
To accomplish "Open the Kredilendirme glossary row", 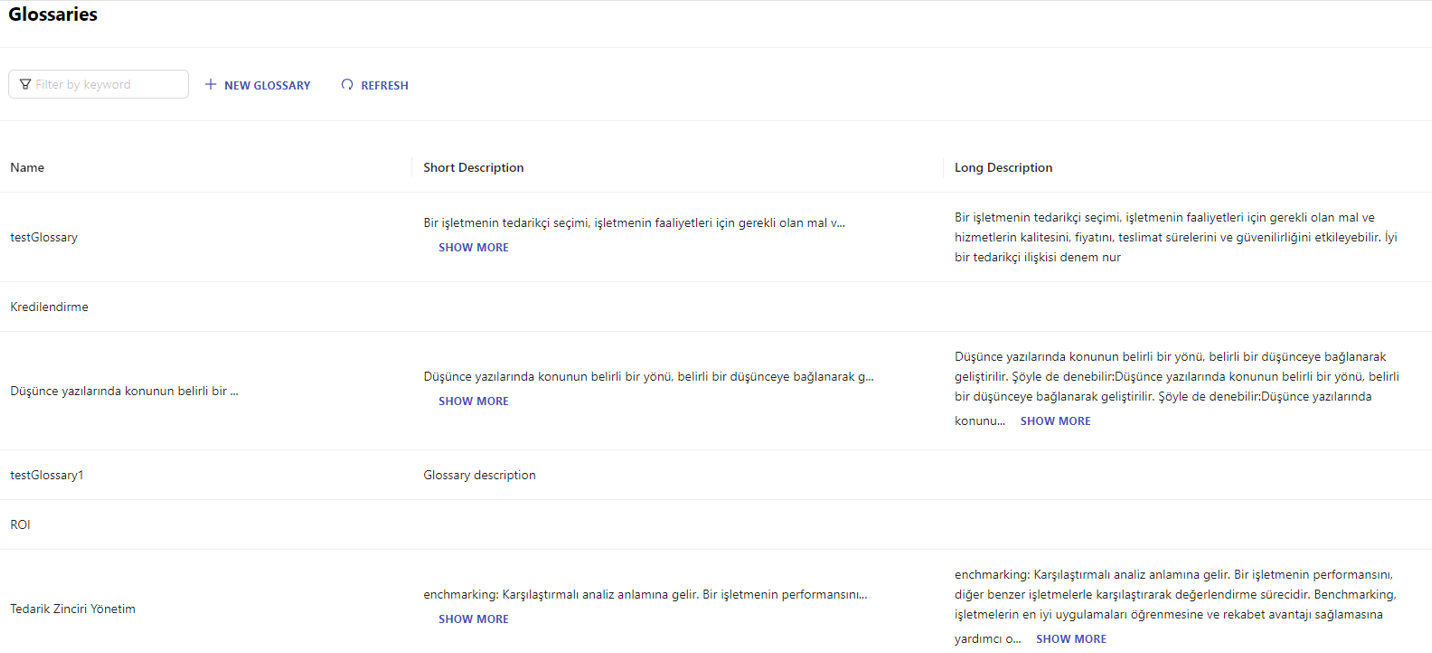I will 49,307.
